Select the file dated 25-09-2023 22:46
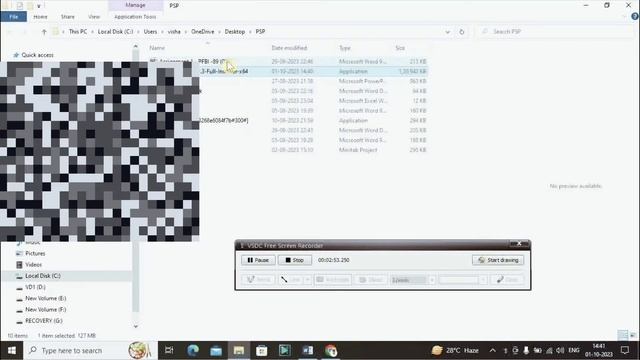The image size is (640, 360). tap(288, 61)
